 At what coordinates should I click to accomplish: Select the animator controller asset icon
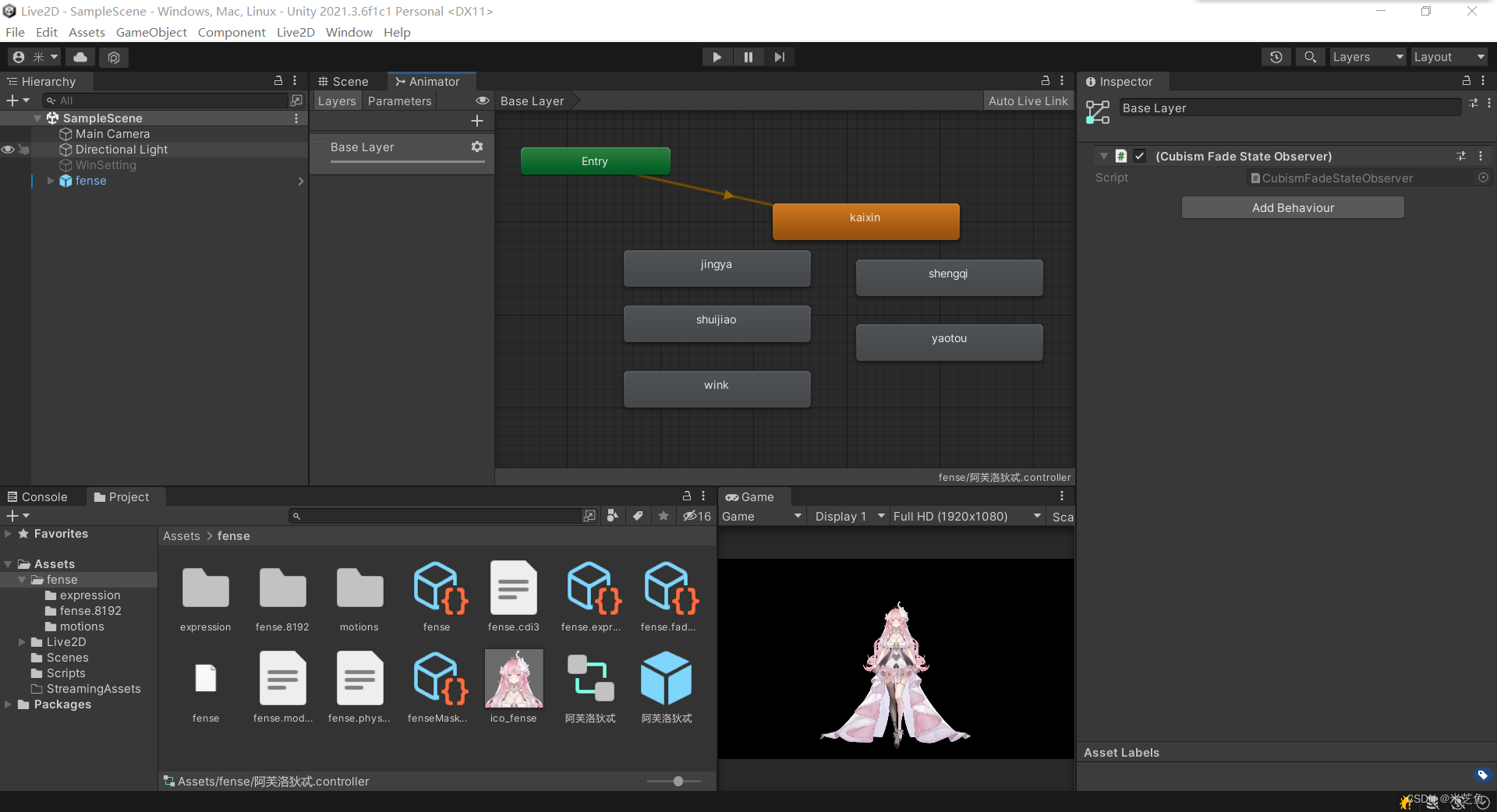[590, 679]
